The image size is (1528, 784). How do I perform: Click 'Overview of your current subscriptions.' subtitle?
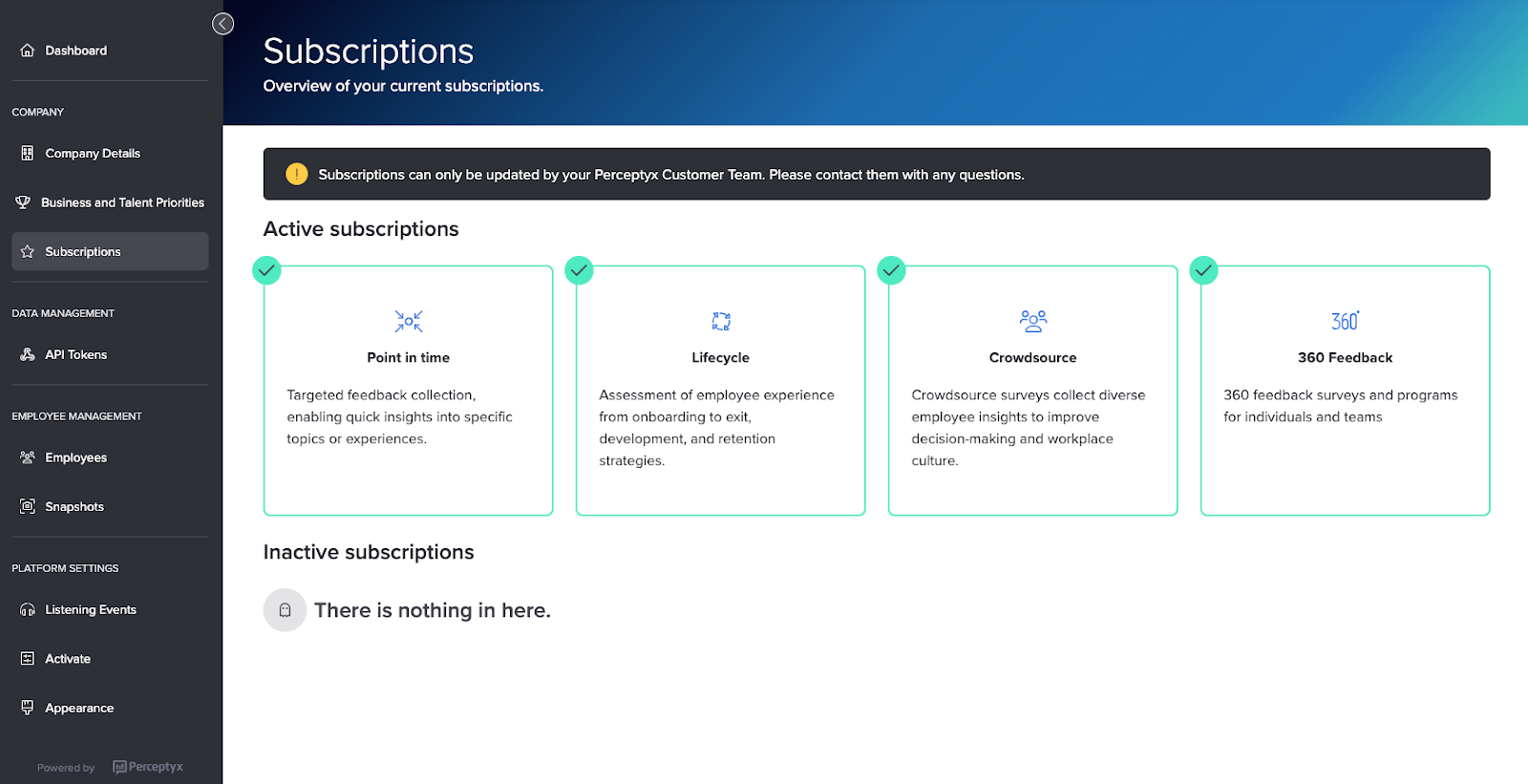point(403,86)
